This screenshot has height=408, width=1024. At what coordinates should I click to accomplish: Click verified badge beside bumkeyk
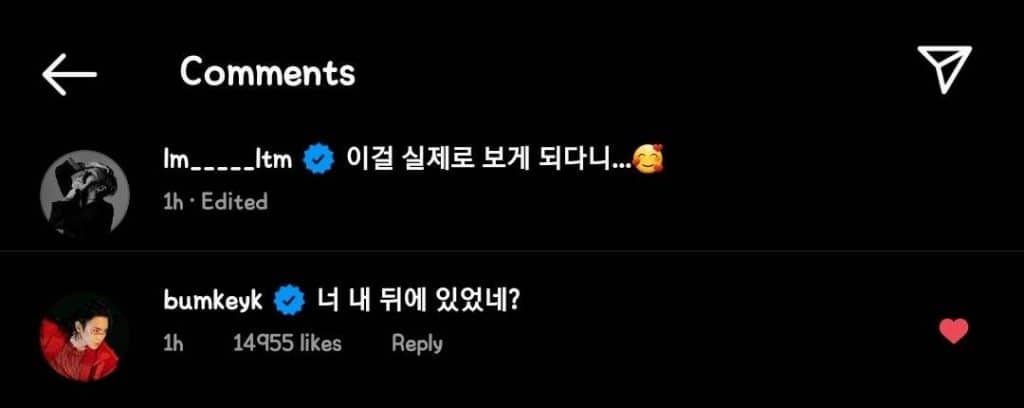pos(290,298)
